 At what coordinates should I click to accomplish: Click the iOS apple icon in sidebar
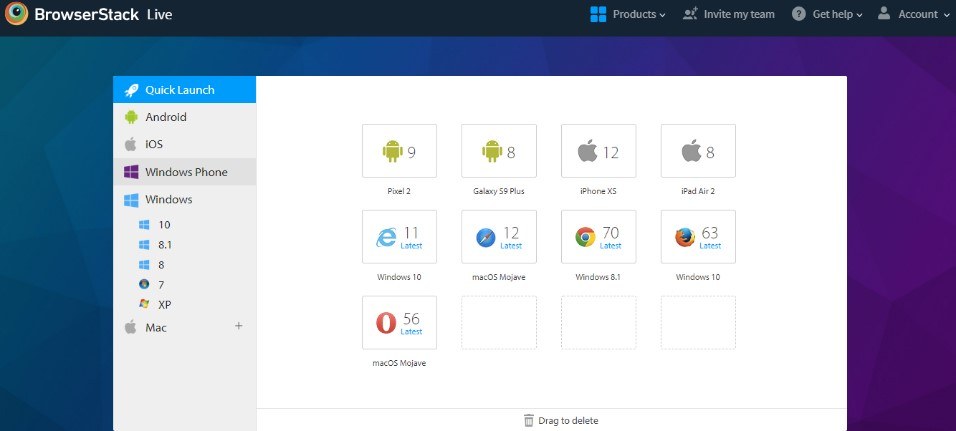[130, 144]
